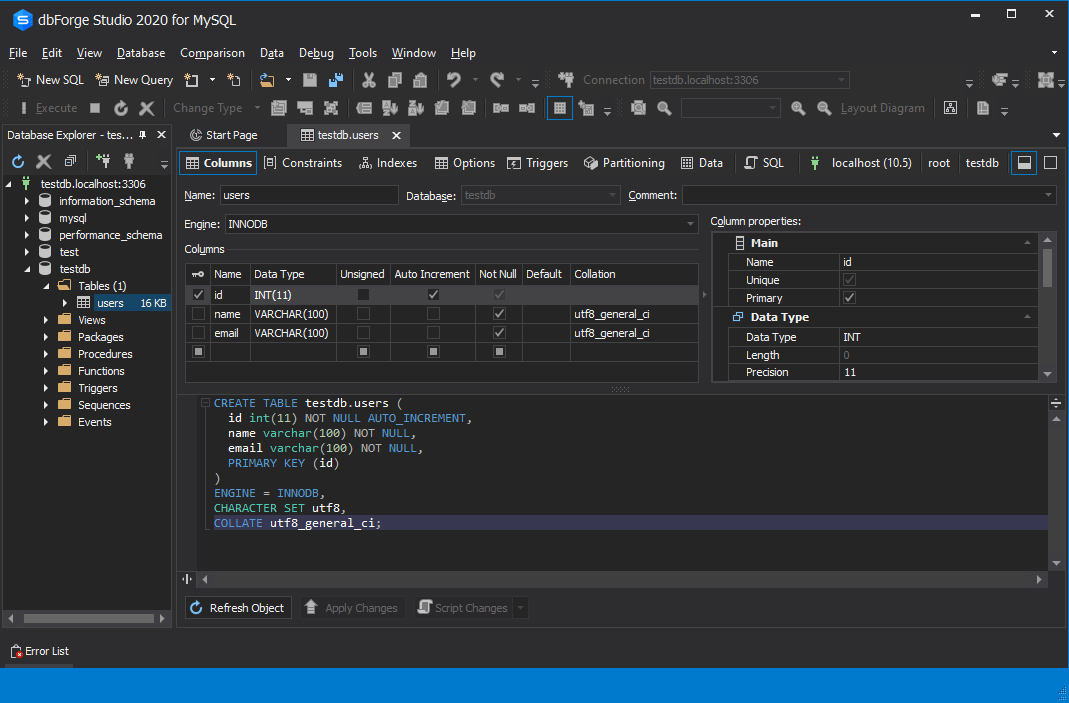Refresh the Database Explorer tree

pyautogui.click(x=18, y=161)
